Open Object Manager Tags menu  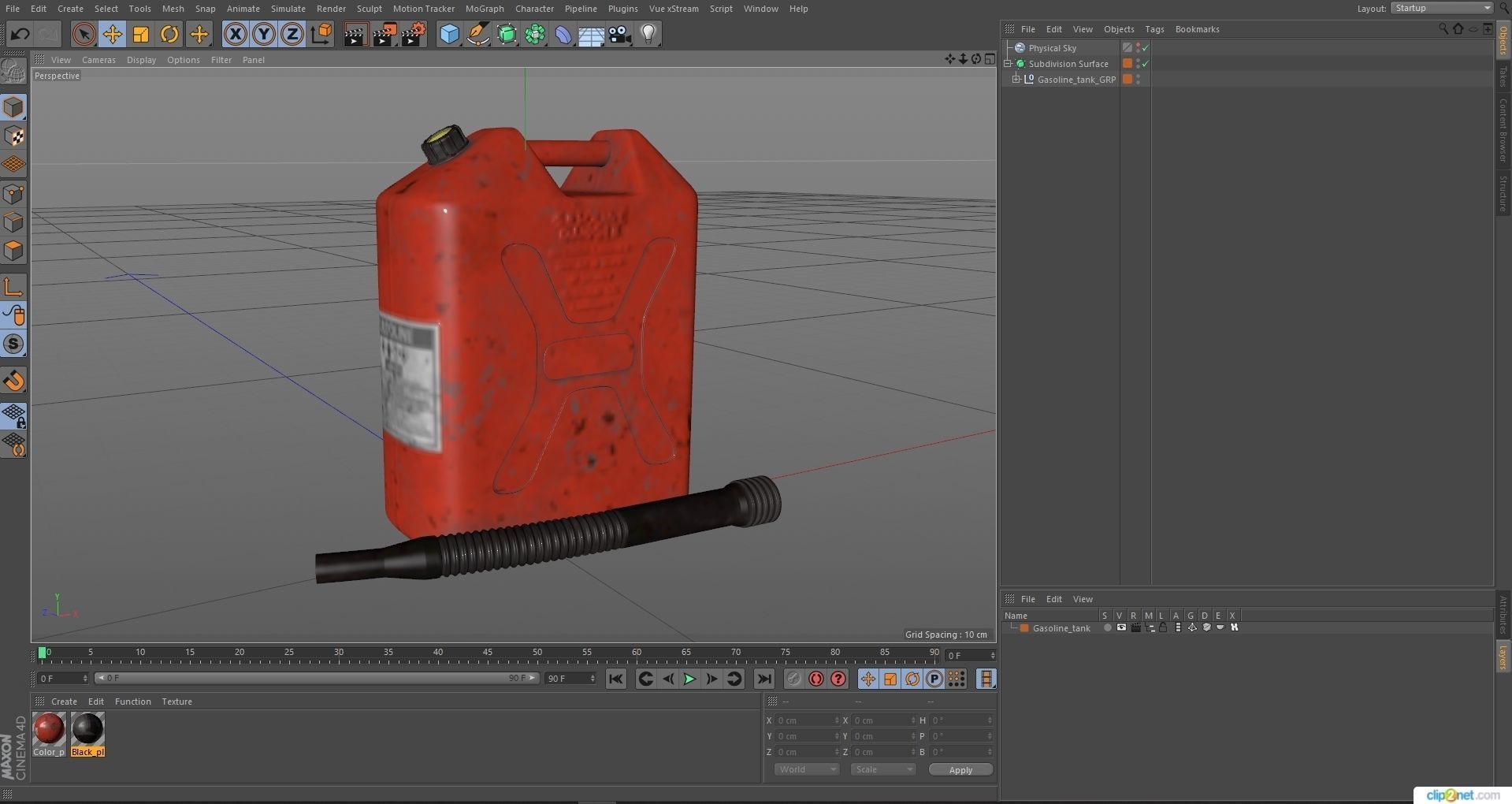click(1154, 29)
